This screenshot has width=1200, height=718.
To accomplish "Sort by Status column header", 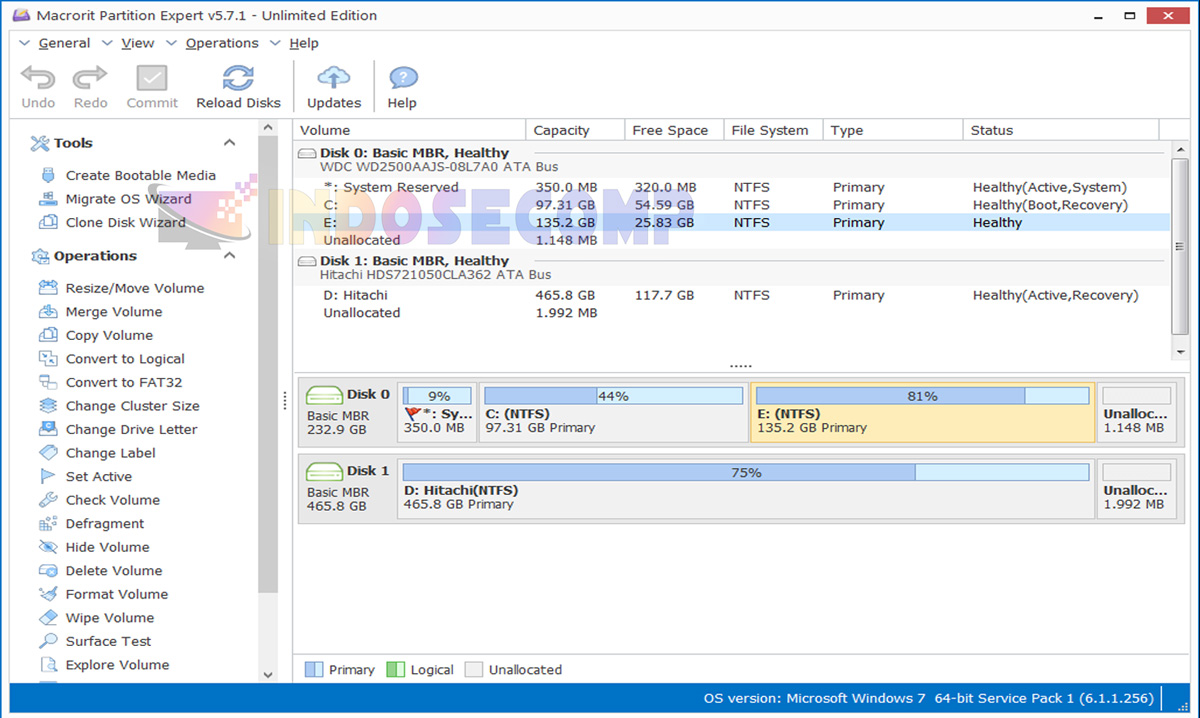I will point(1062,130).
